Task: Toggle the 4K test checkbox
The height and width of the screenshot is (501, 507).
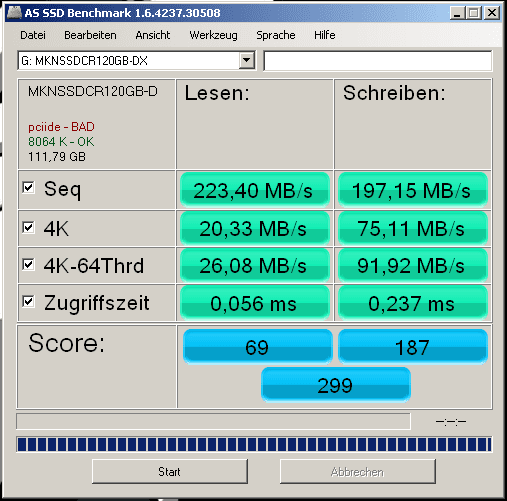Action: point(28,228)
